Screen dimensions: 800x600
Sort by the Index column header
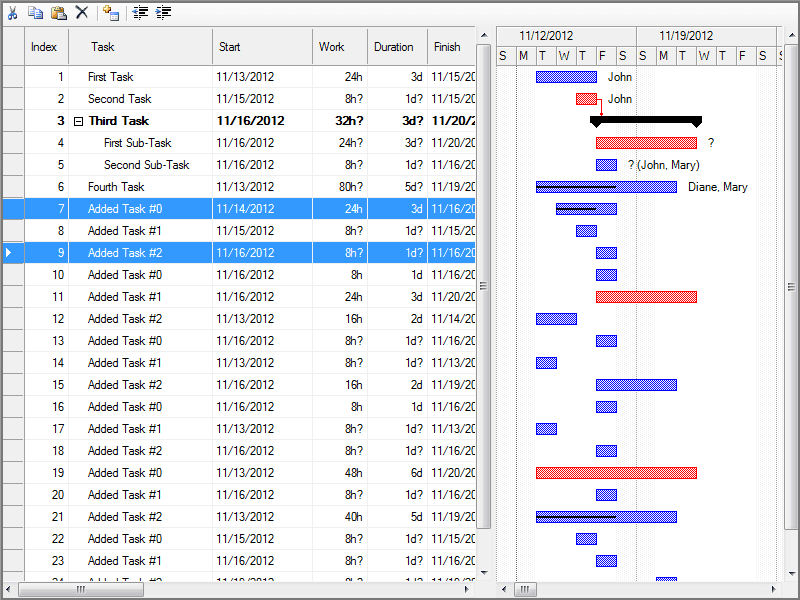pos(46,47)
